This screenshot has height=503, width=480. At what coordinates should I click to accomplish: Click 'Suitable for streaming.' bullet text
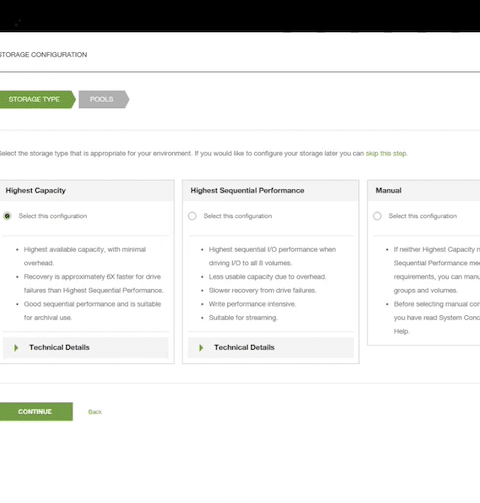pos(243,318)
